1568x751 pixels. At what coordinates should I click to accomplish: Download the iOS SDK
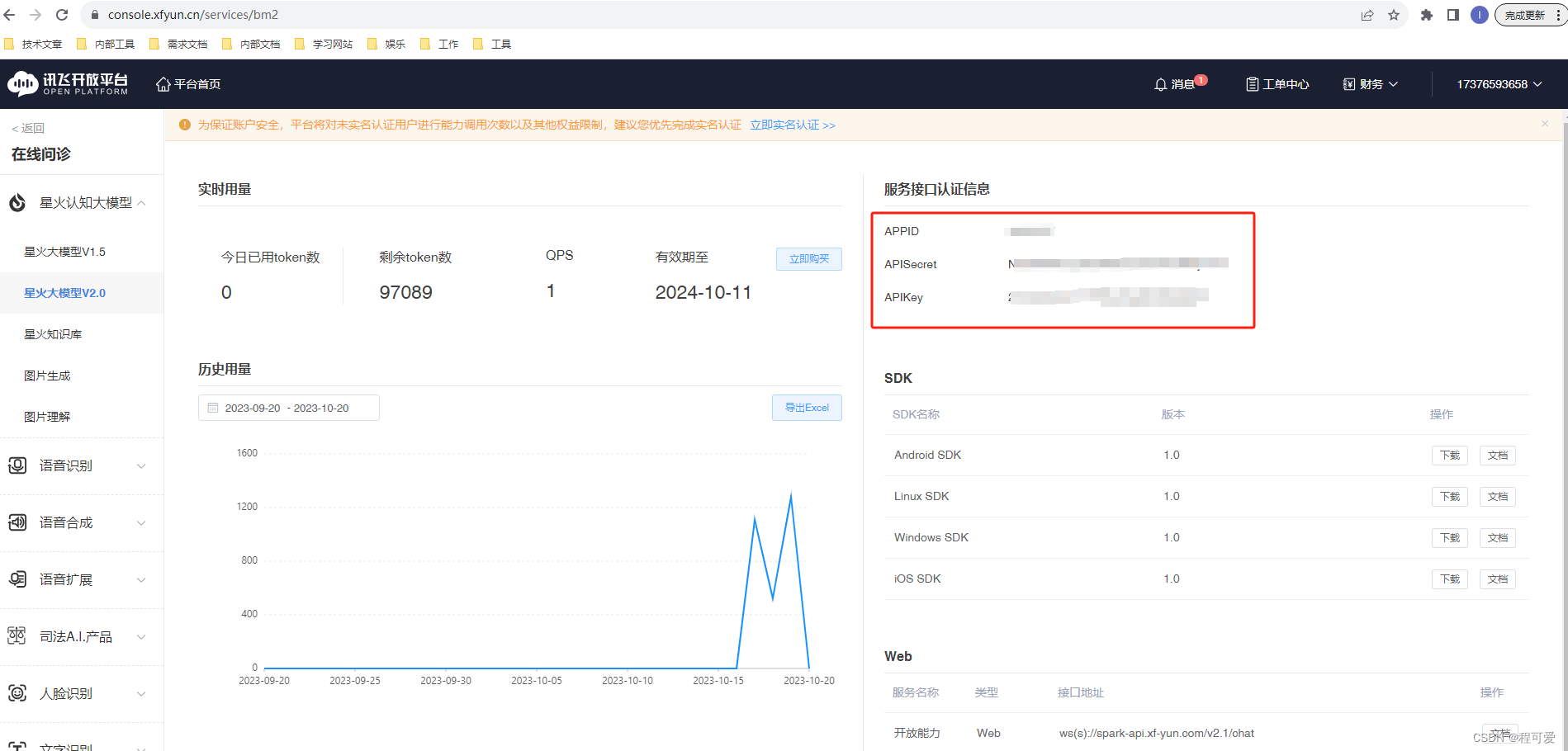[1450, 579]
